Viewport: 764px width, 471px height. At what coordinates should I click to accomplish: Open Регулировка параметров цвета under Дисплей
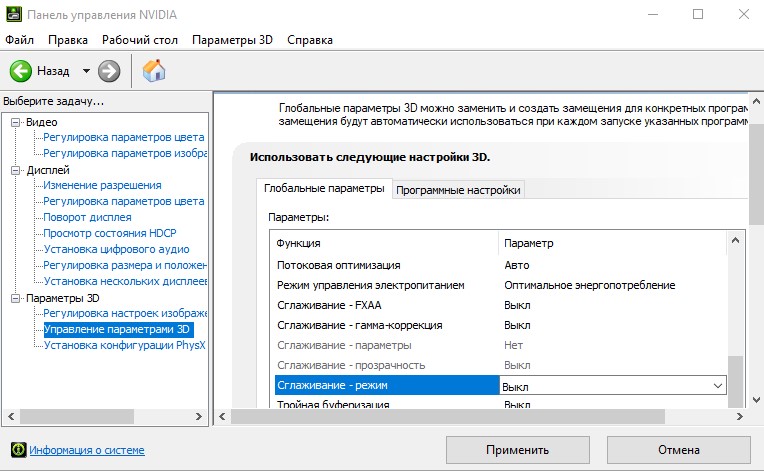click(124, 201)
